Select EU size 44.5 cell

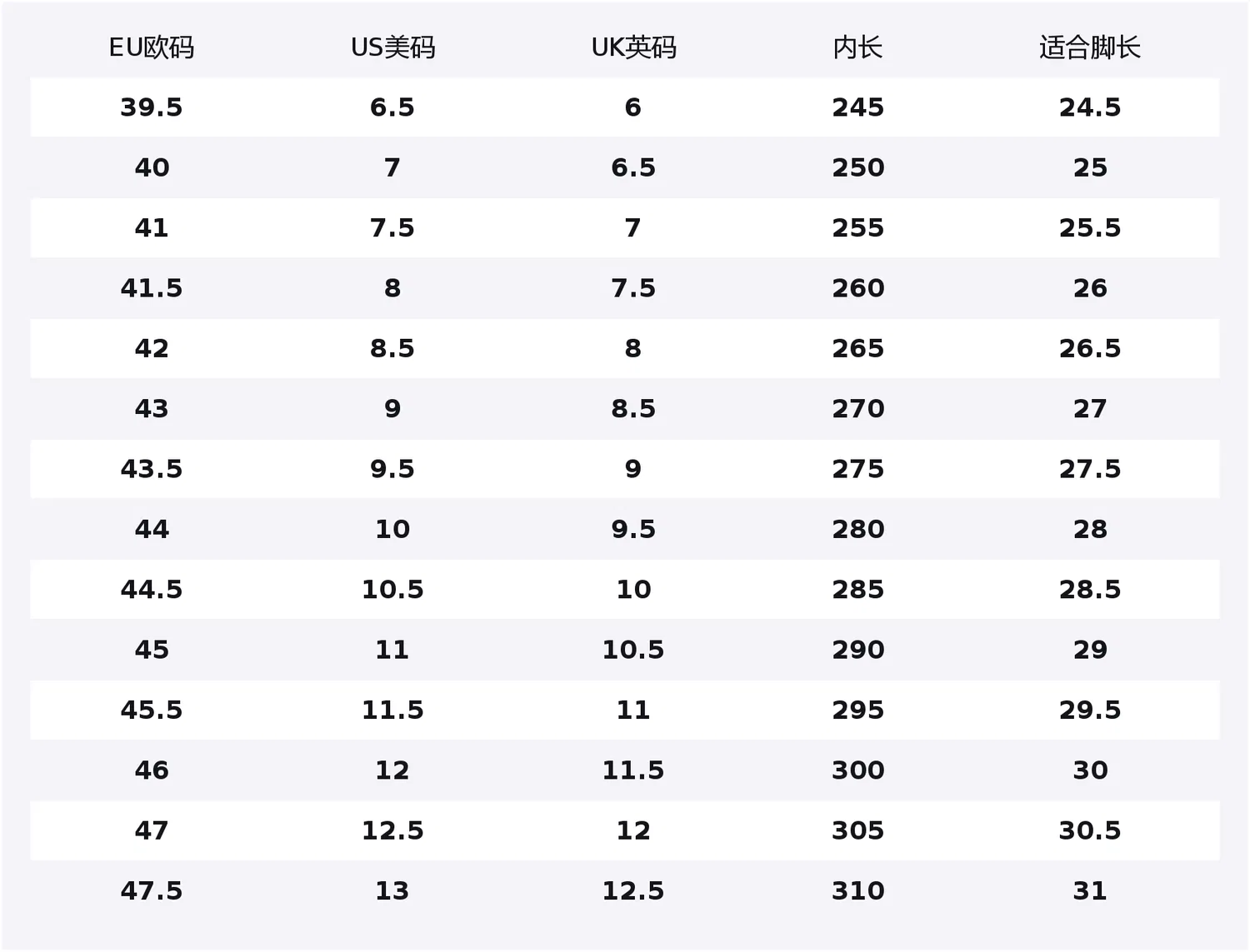(x=152, y=590)
